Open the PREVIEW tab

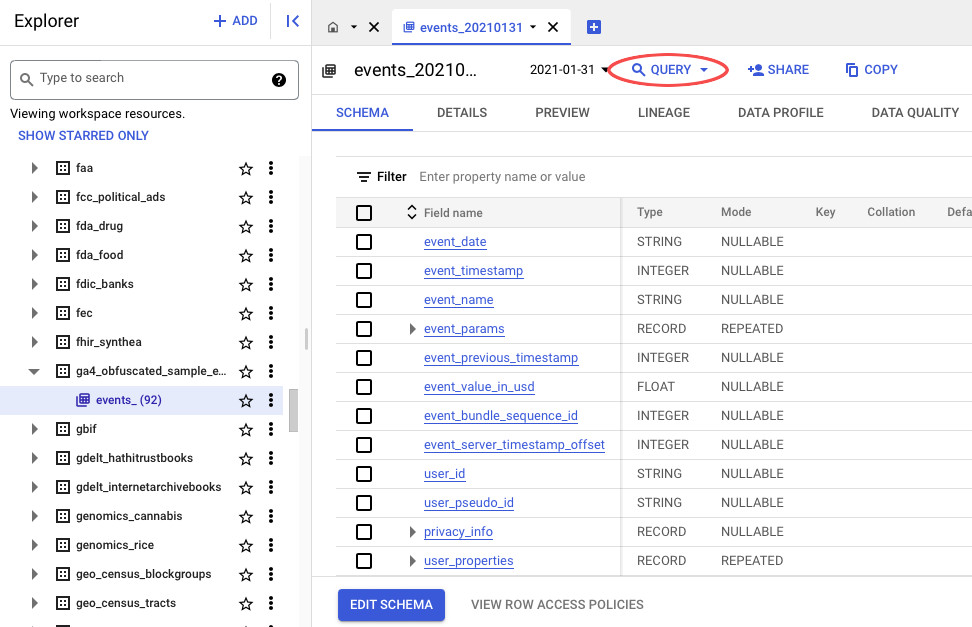[562, 113]
